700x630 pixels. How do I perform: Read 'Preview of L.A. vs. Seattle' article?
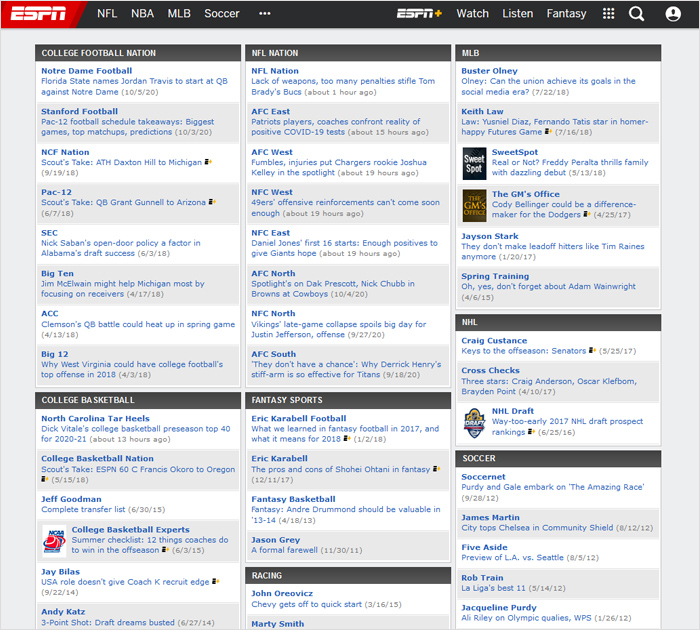tap(512, 557)
